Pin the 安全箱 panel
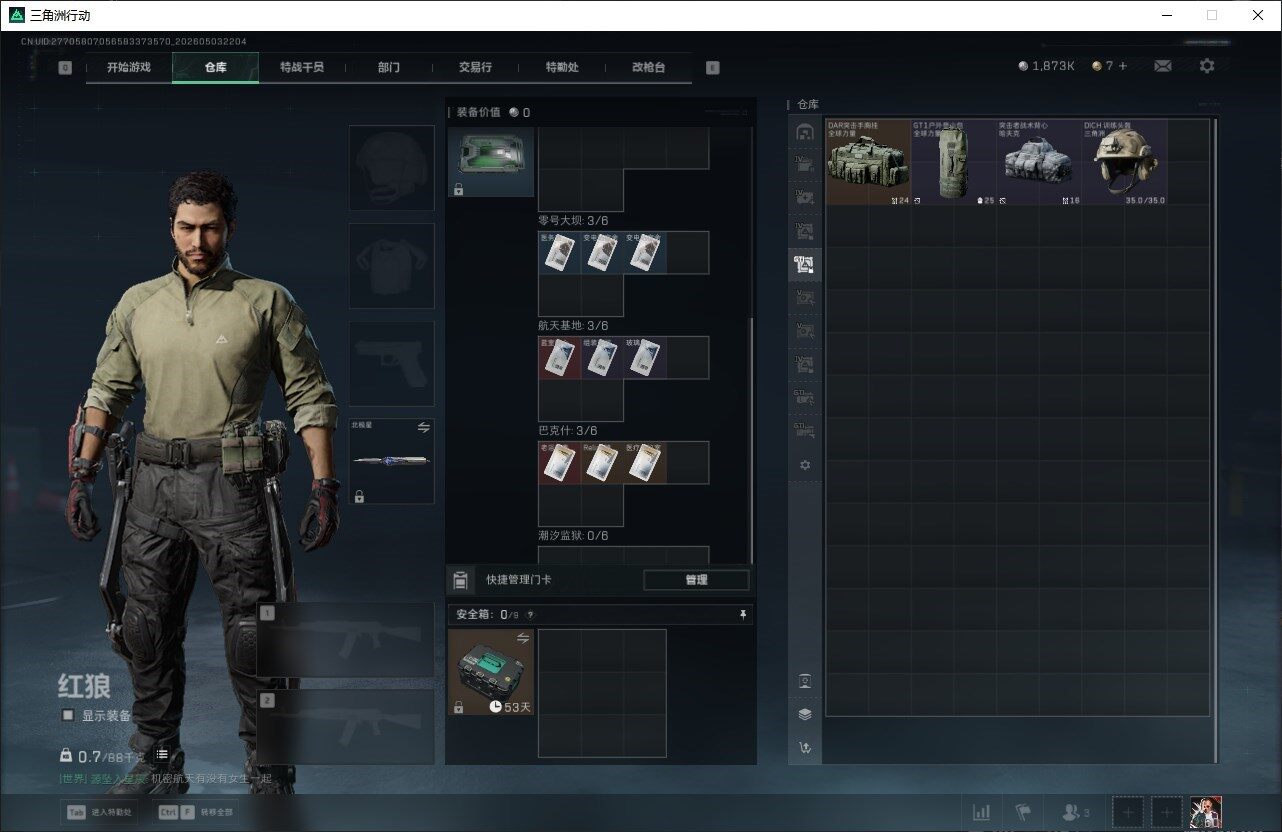Image resolution: width=1282 pixels, height=832 pixels. 743,614
